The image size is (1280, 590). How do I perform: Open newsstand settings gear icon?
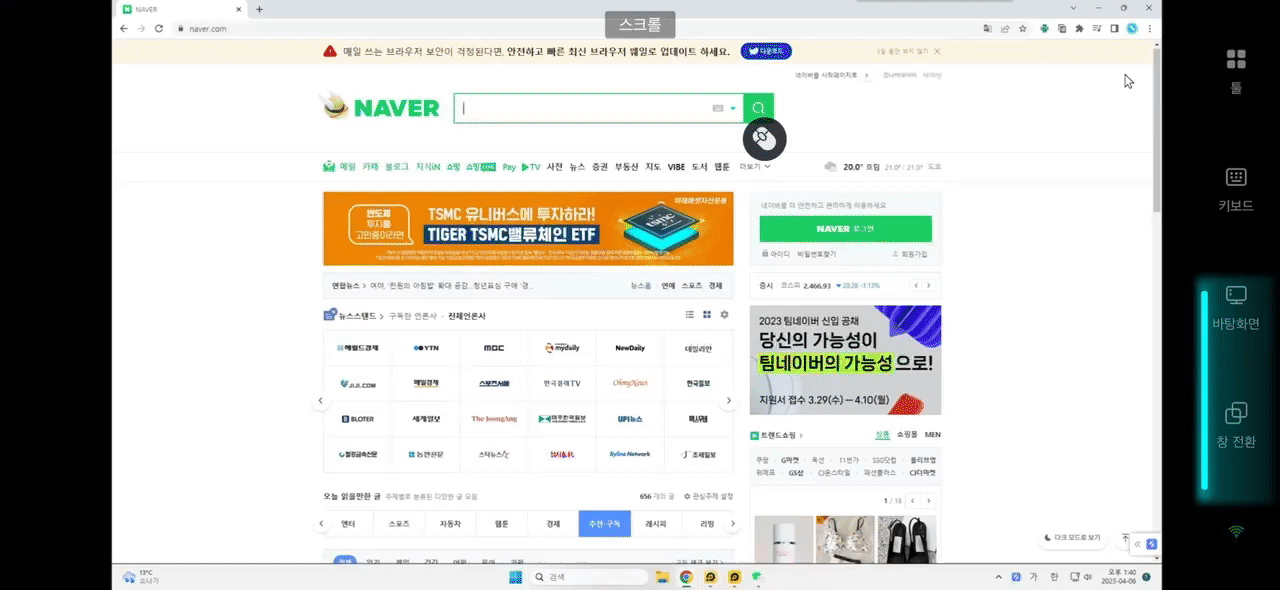(724, 315)
